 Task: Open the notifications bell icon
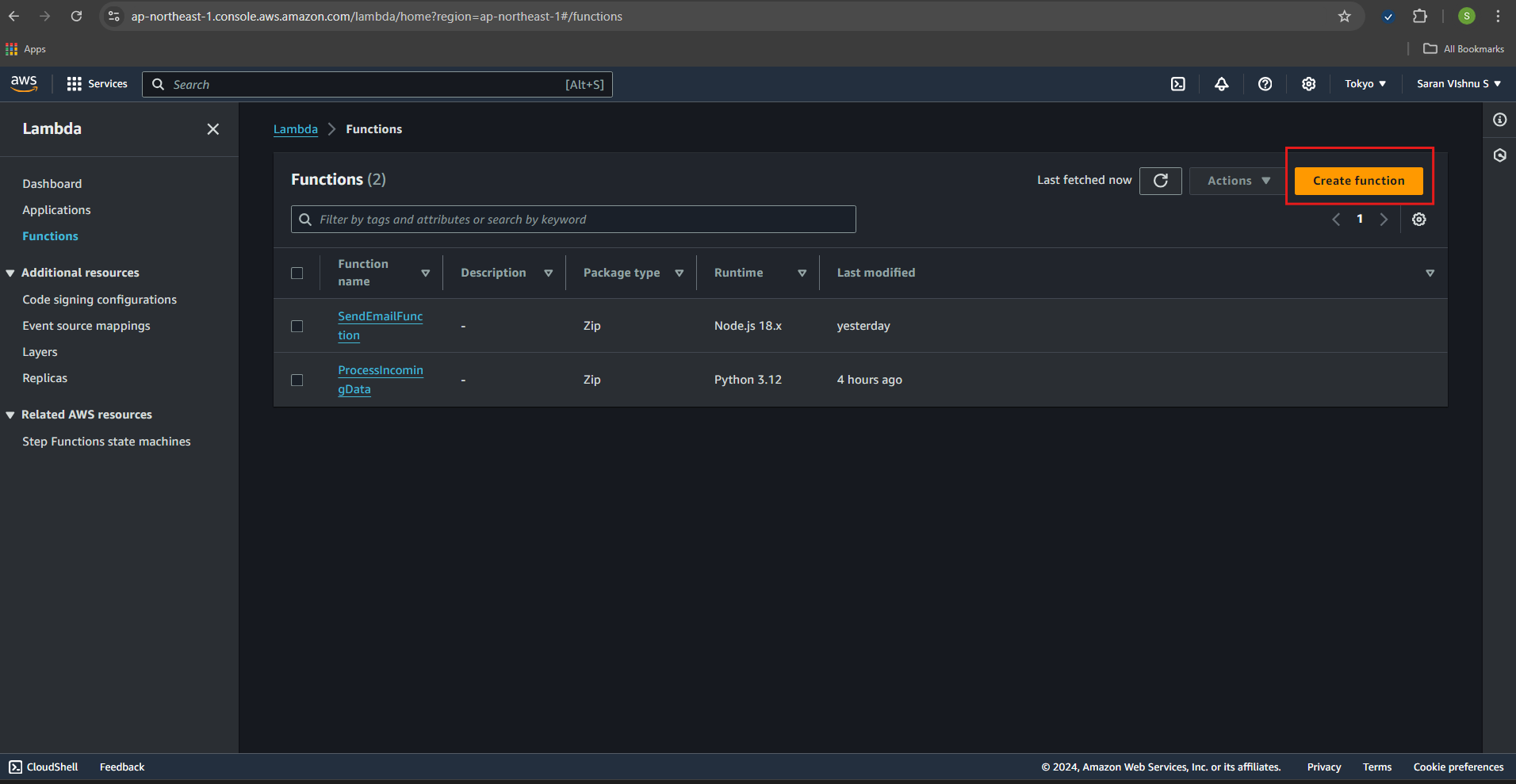pos(1221,84)
